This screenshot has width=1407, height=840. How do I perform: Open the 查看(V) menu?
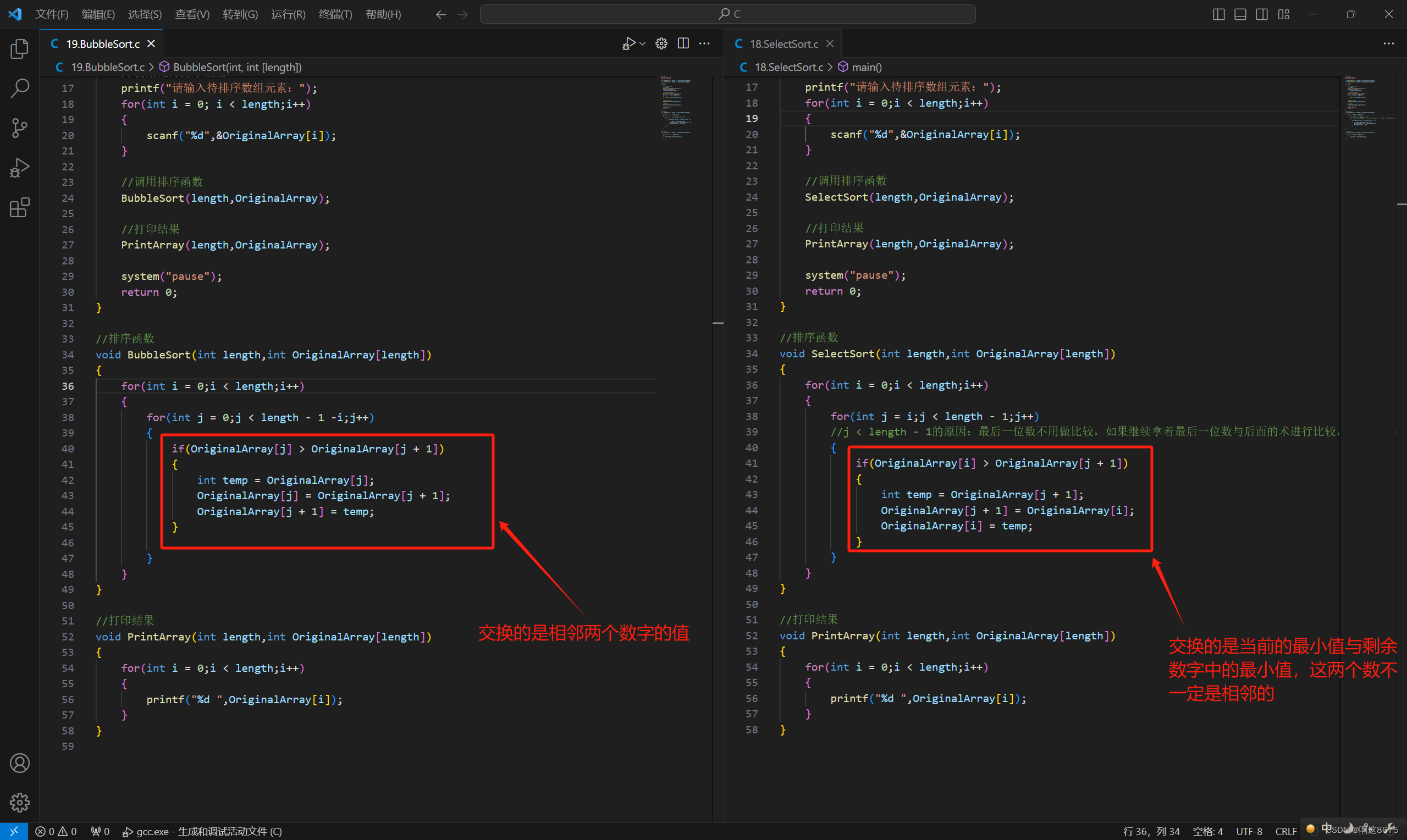[x=192, y=14]
